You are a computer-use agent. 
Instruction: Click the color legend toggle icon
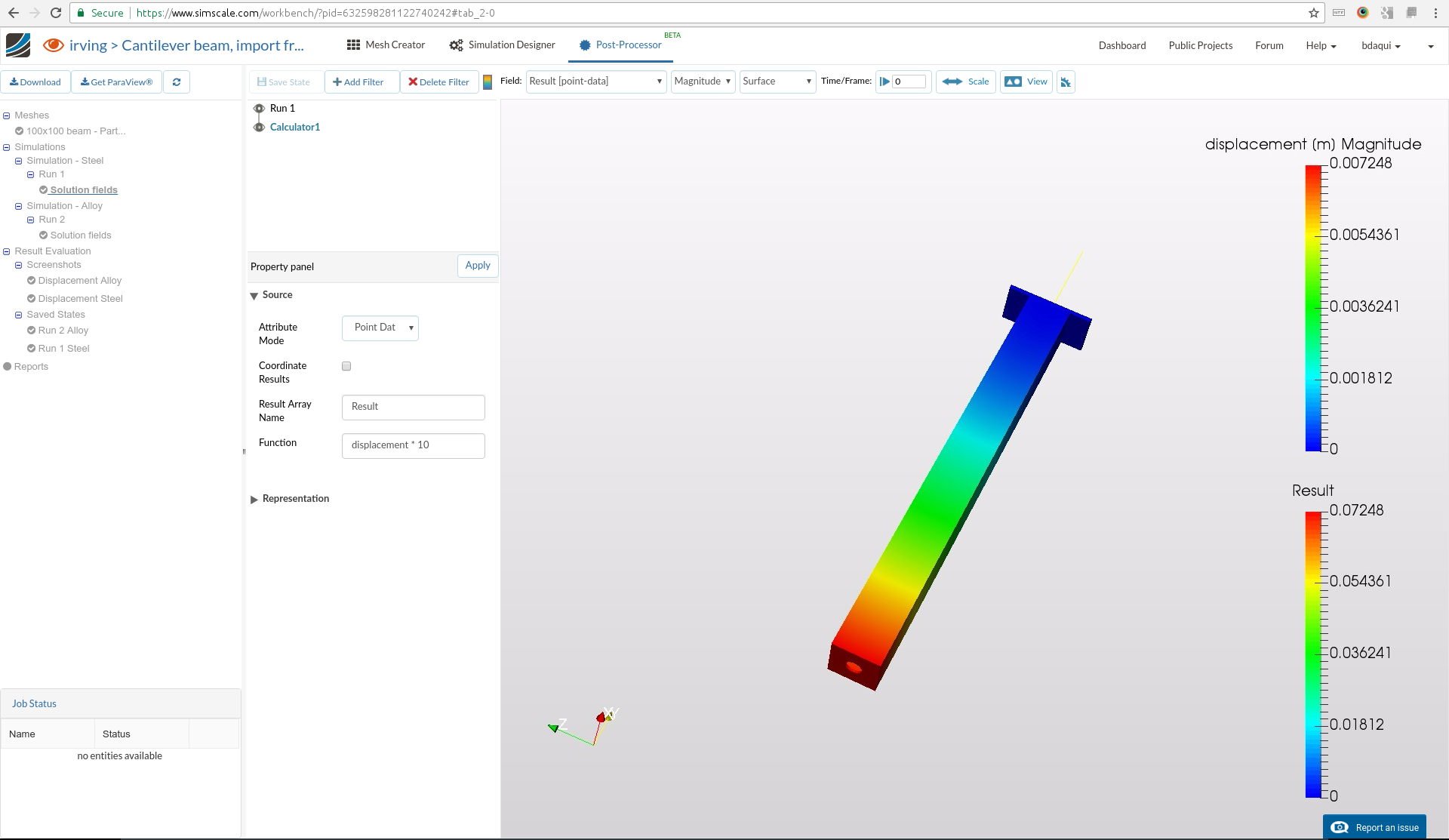click(488, 82)
